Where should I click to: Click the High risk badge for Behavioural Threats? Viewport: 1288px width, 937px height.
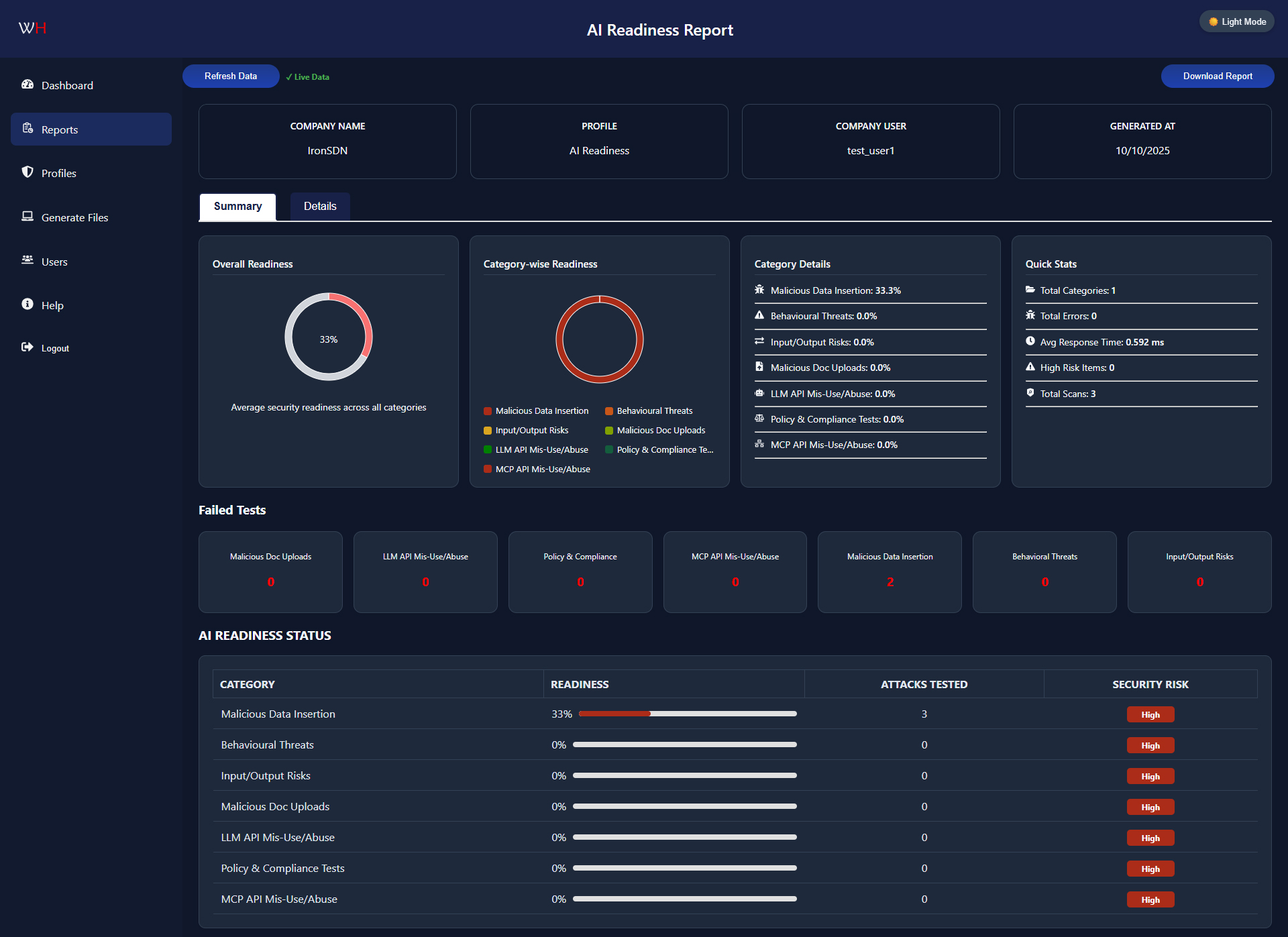[x=1150, y=746]
